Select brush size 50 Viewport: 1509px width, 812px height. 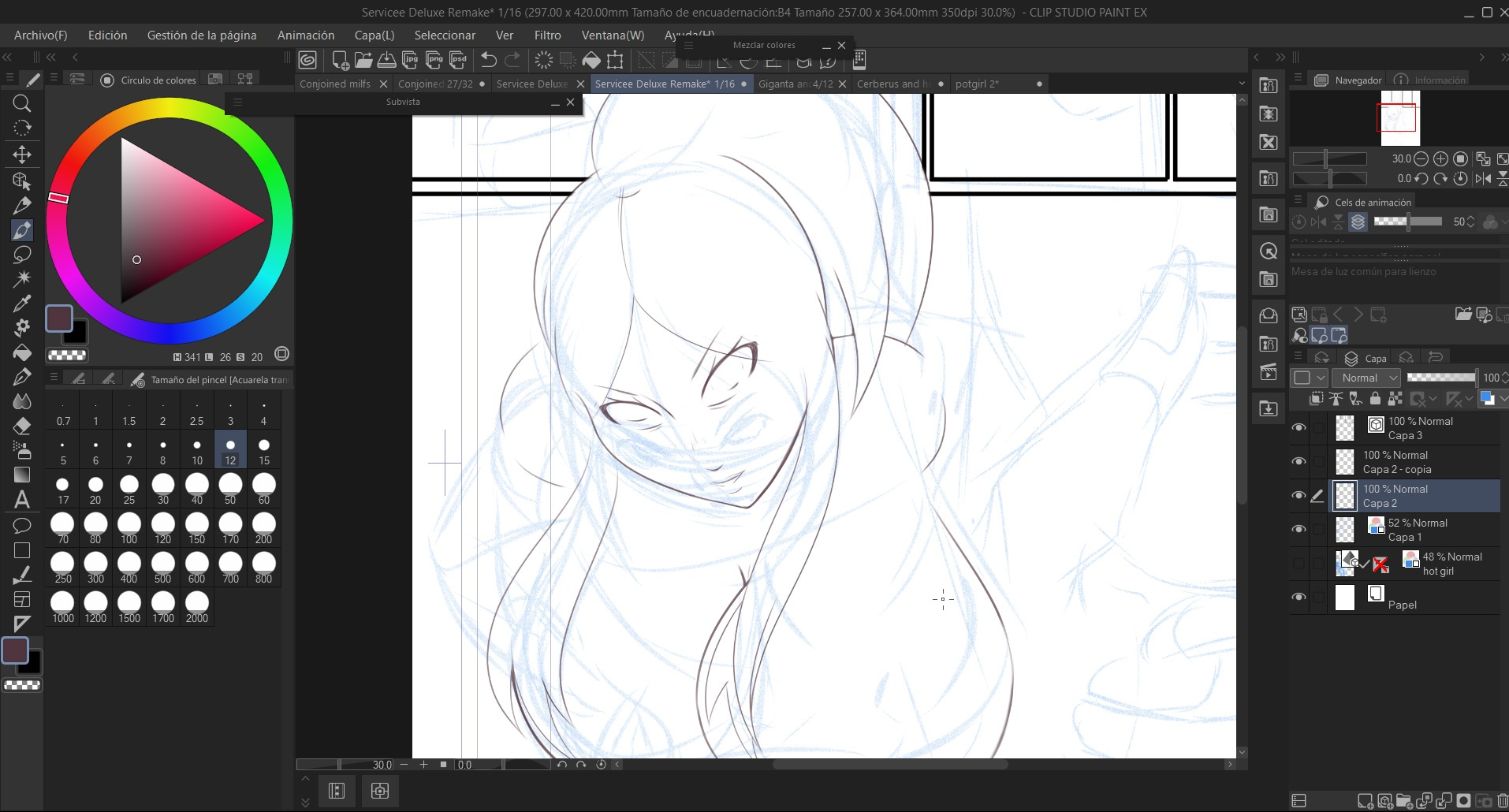(230, 489)
